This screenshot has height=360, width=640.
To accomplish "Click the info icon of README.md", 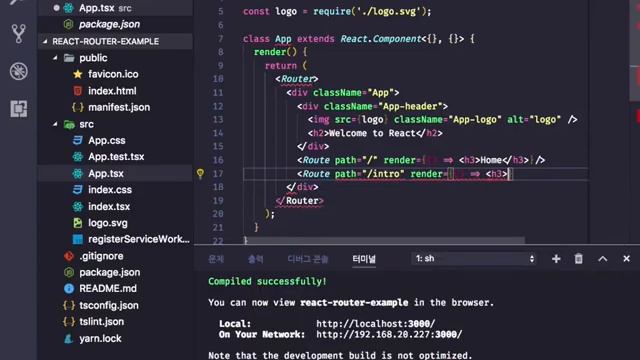I will (69, 289).
